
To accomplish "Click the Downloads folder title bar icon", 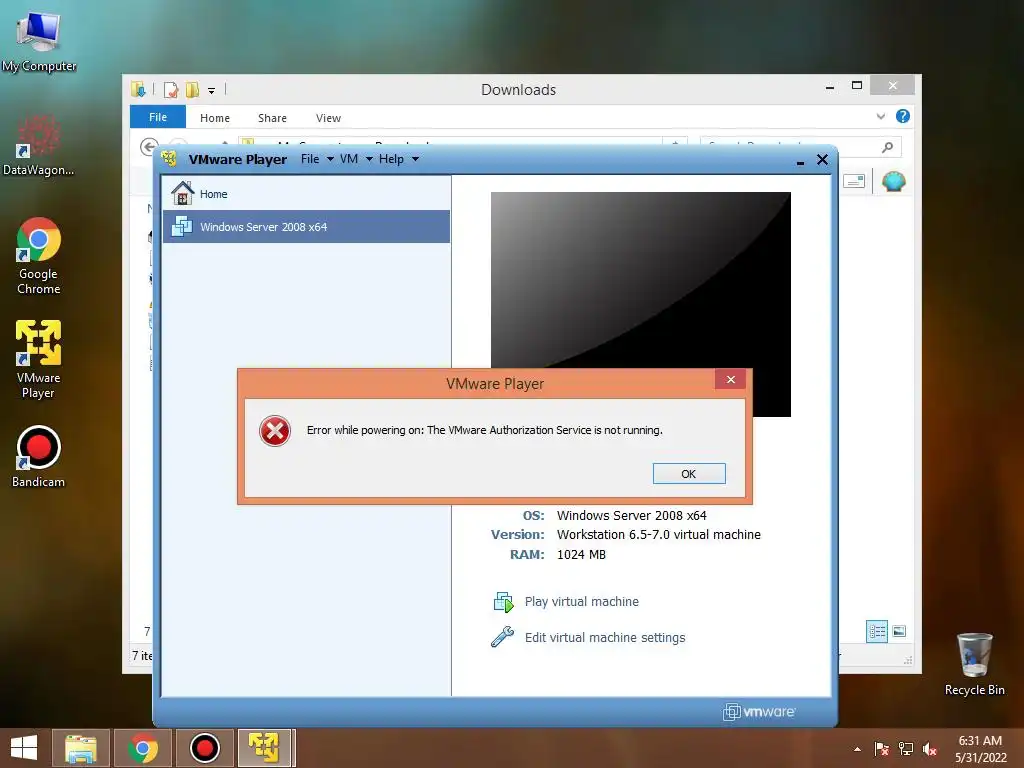I will pos(138,89).
